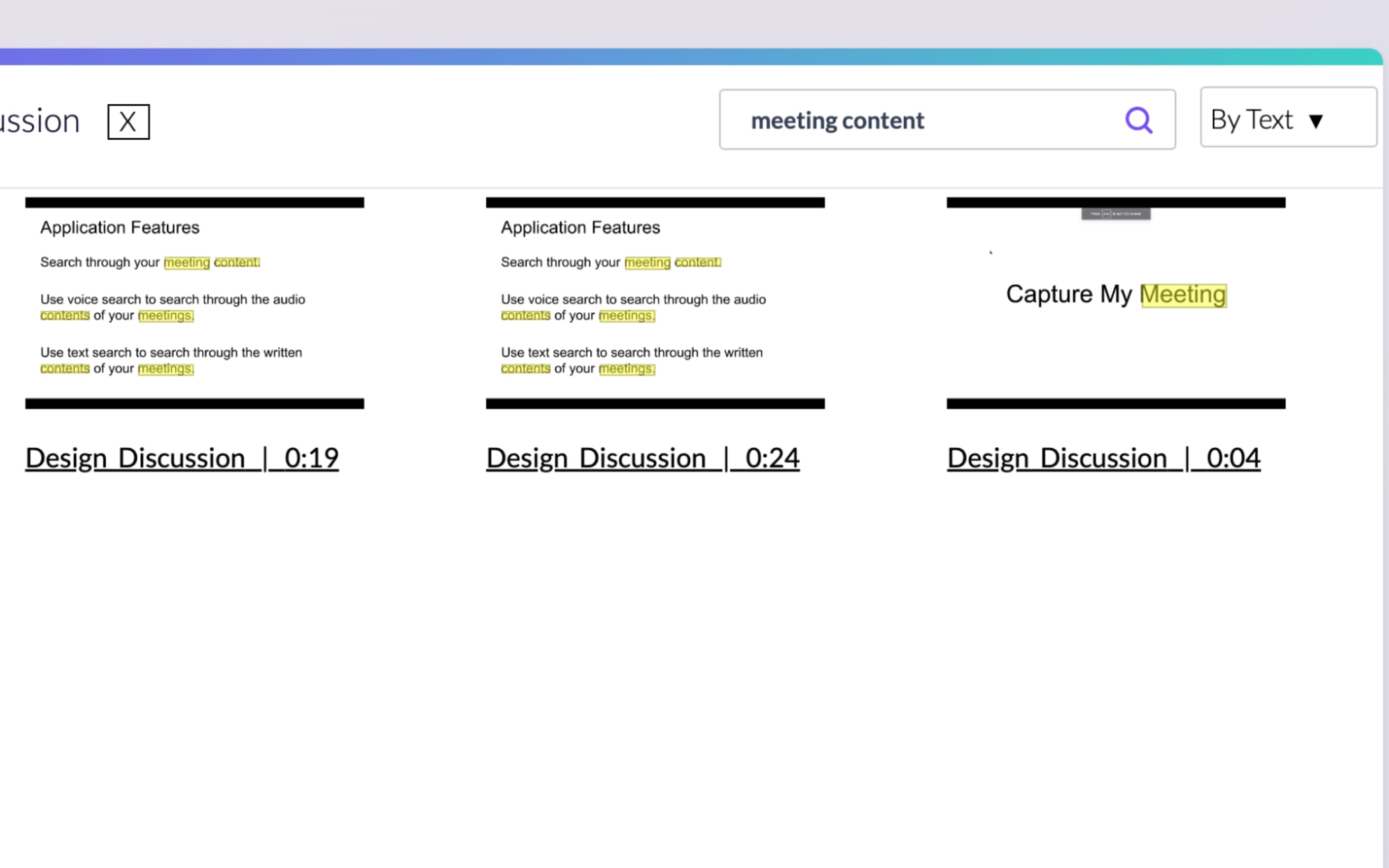Open highlighted 'meeting' keyword result
The image size is (1389, 868).
[x=186, y=261]
